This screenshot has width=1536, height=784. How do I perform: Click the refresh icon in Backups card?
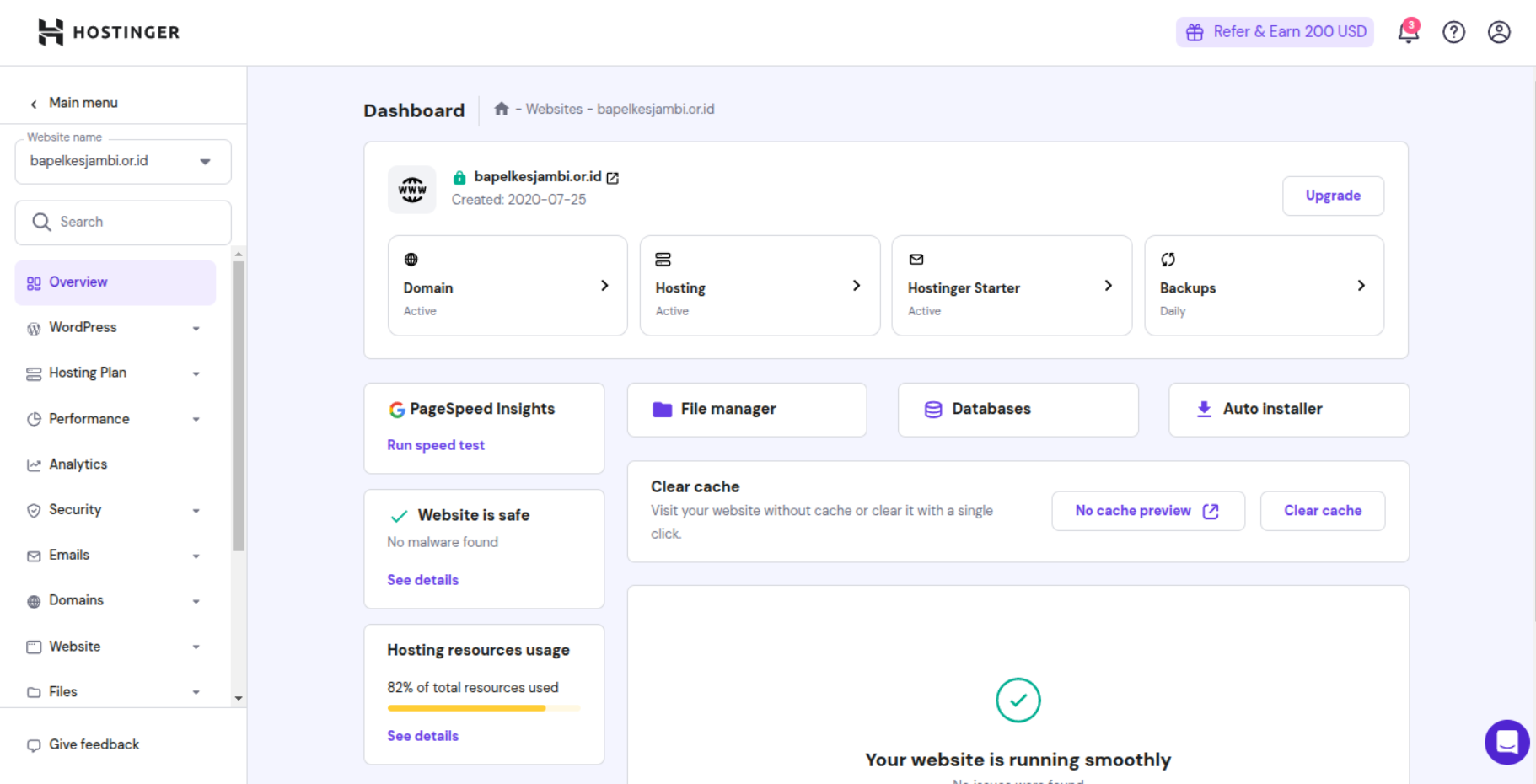pyautogui.click(x=1168, y=260)
